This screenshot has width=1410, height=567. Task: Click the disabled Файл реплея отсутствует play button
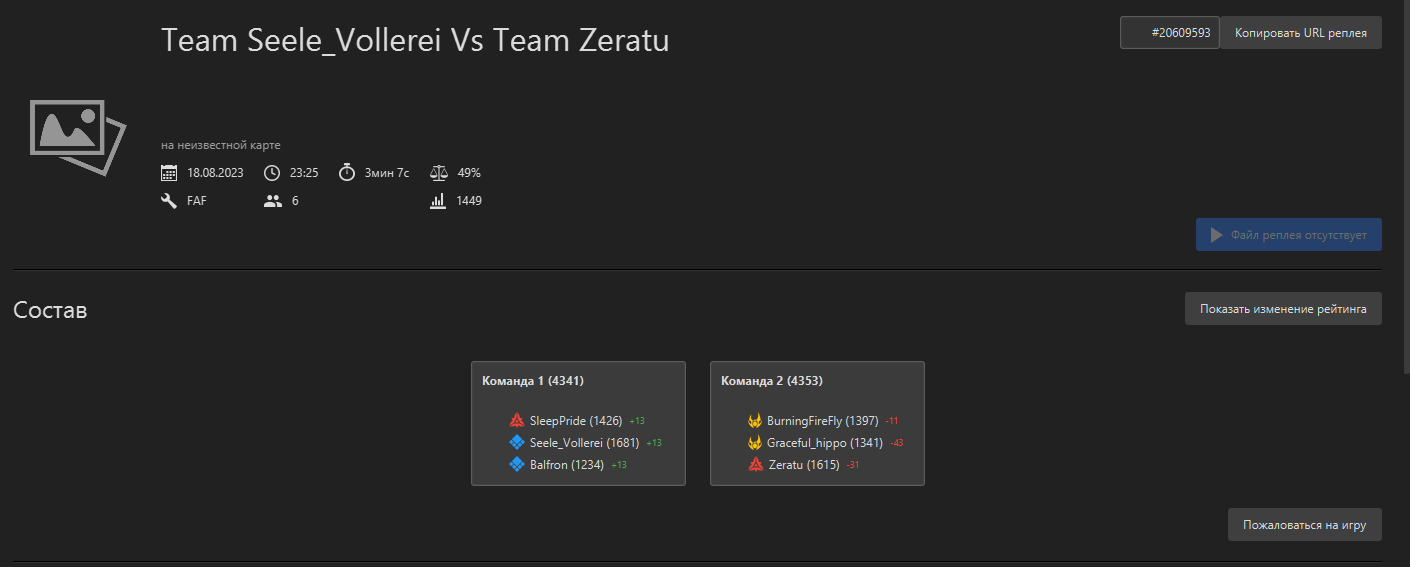point(1288,235)
